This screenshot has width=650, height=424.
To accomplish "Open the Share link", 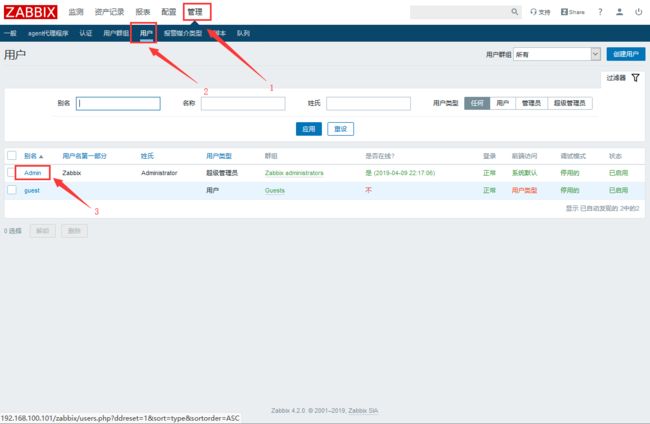I will tap(572, 12).
